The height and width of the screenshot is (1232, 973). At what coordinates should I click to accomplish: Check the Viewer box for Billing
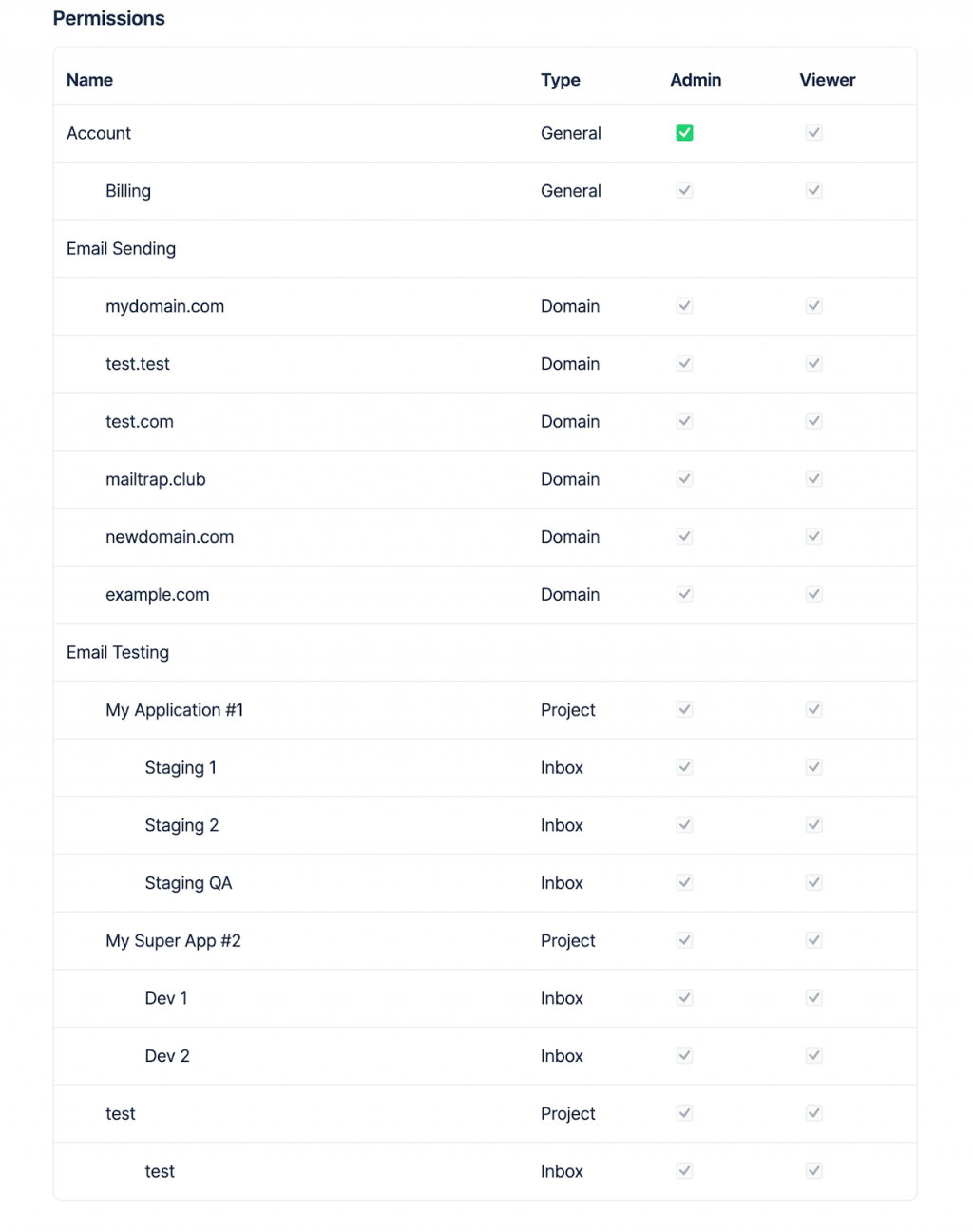tap(814, 191)
